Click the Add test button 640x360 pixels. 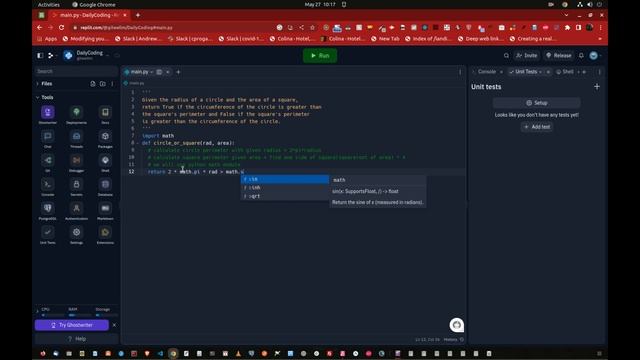tap(537, 127)
